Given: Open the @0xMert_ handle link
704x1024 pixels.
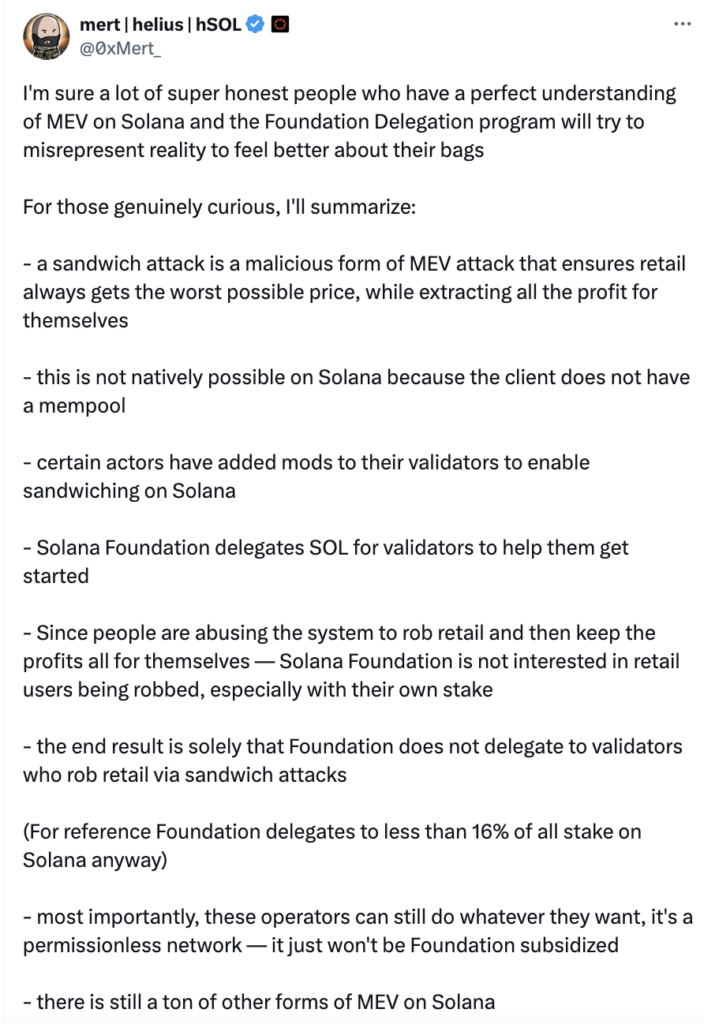Looking at the screenshot, I should (x=120, y=48).
